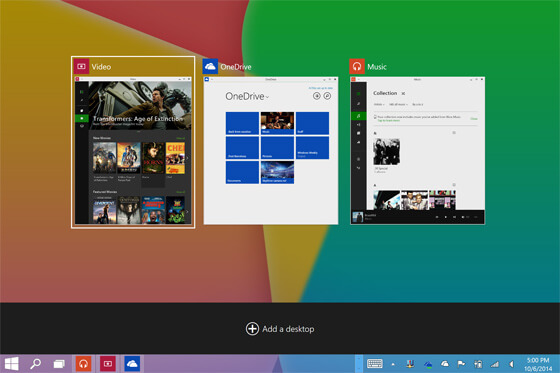Expand the hidden tray icons arrow

pos(393,364)
